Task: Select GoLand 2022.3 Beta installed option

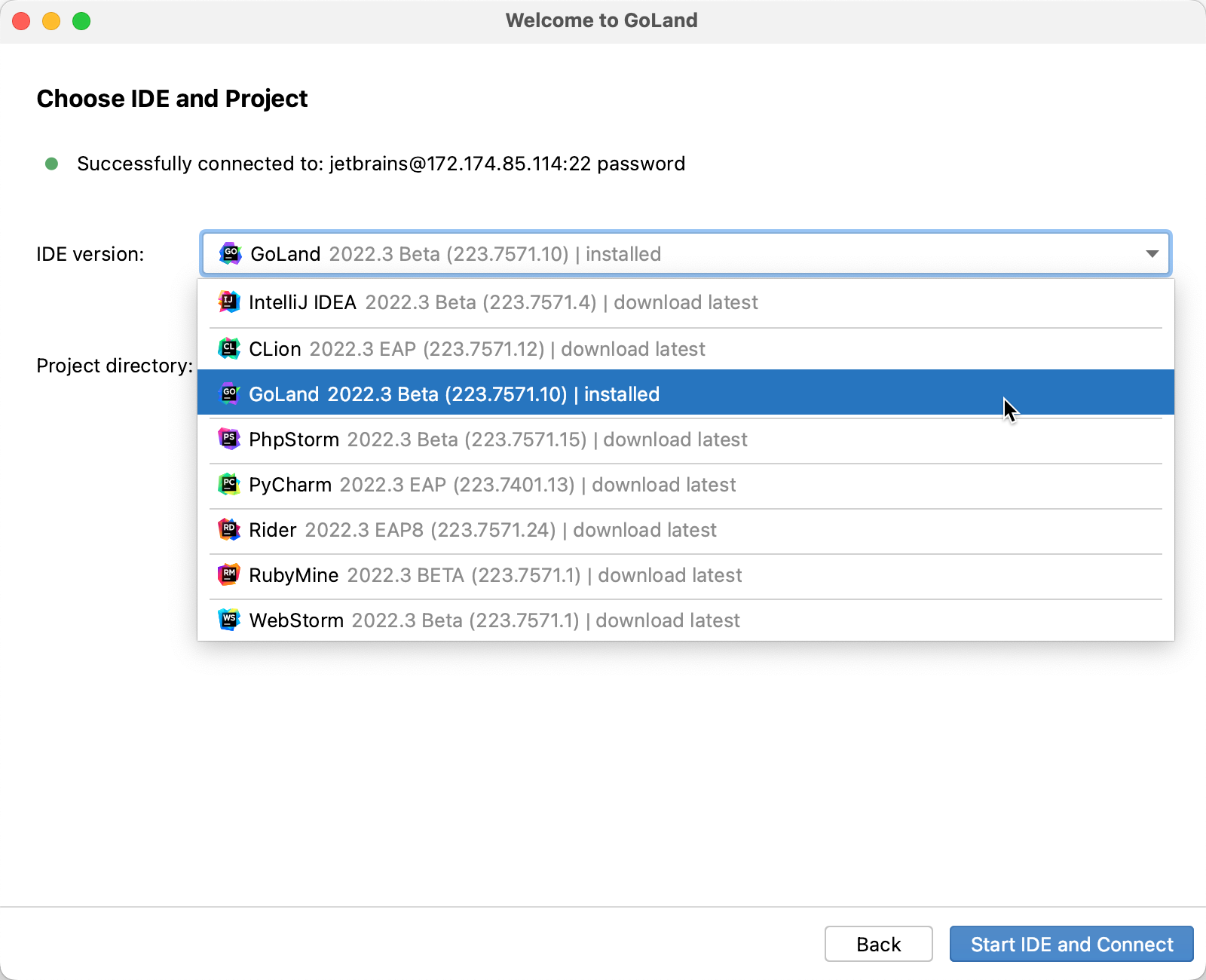Action: [x=686, y=393]
